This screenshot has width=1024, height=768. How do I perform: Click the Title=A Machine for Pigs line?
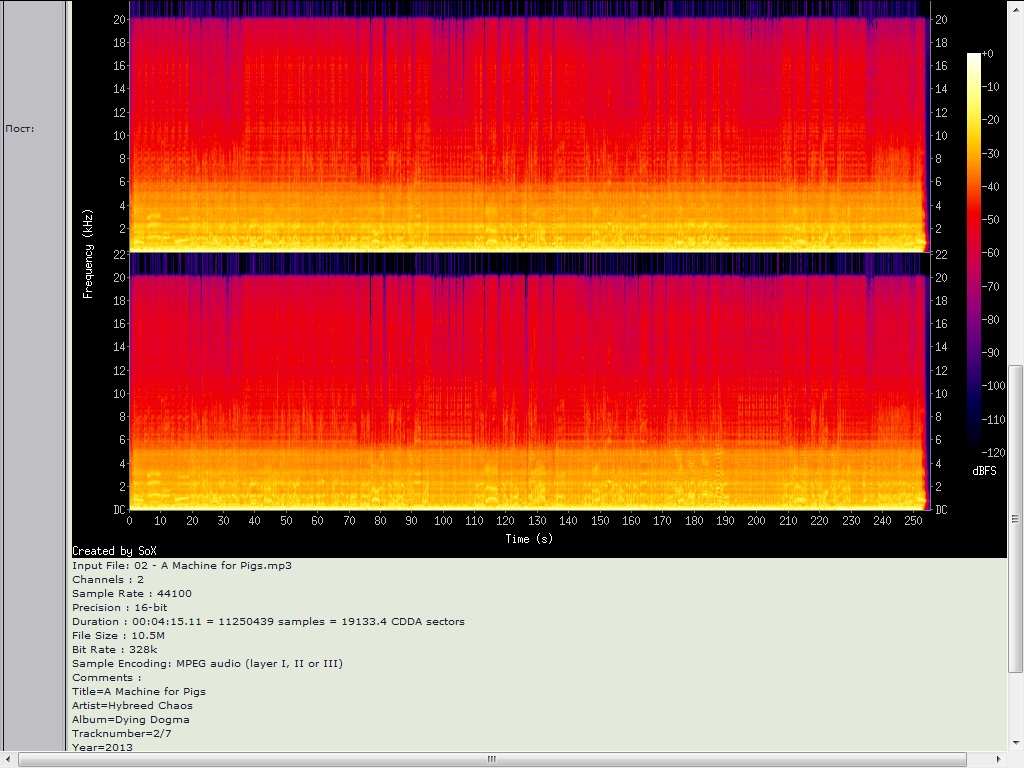(138, 692)
